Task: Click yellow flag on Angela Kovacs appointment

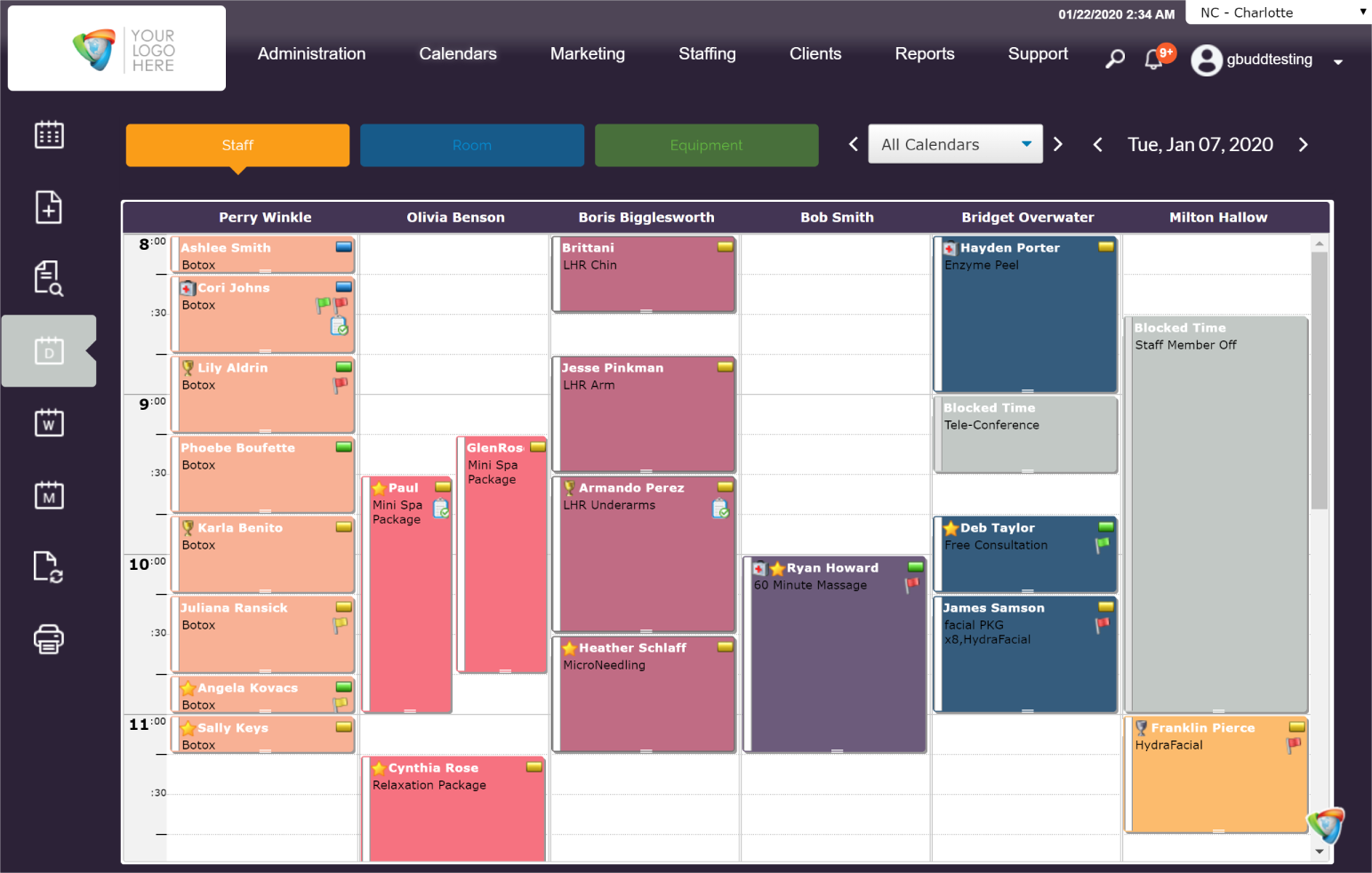Action: click(340, 704)
